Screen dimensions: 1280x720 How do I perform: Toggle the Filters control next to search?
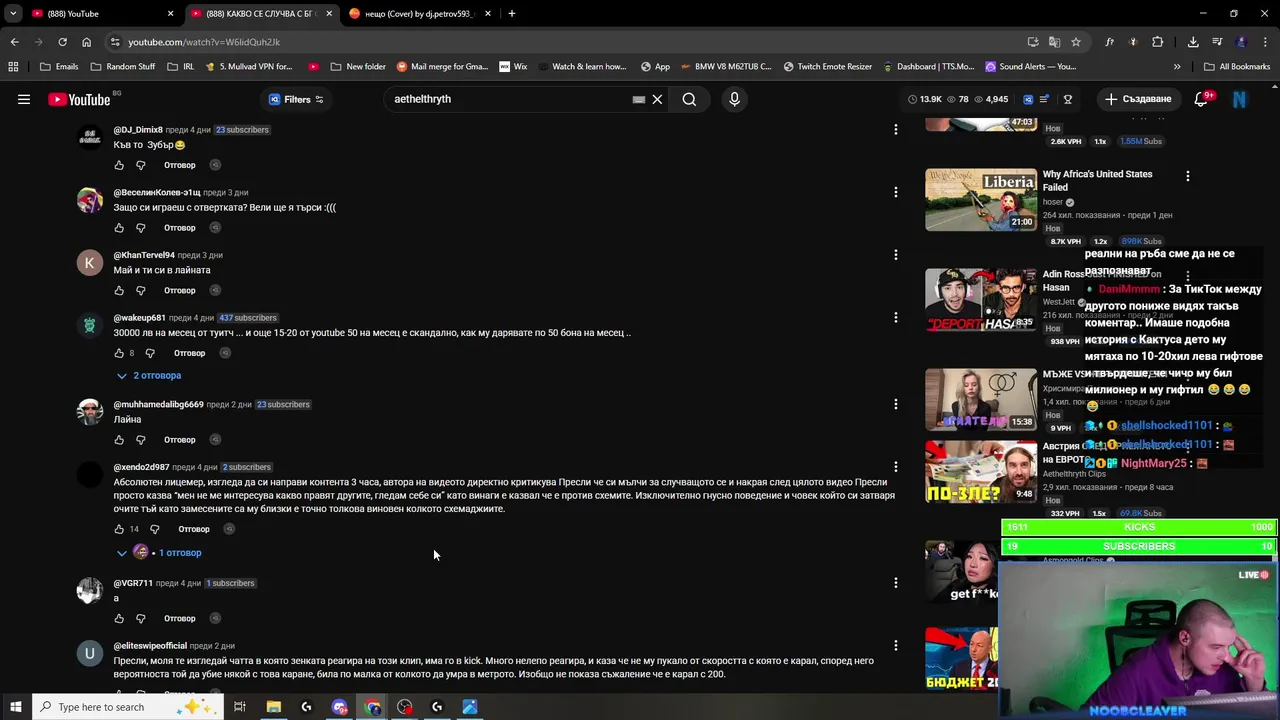(x=296, y=99)
